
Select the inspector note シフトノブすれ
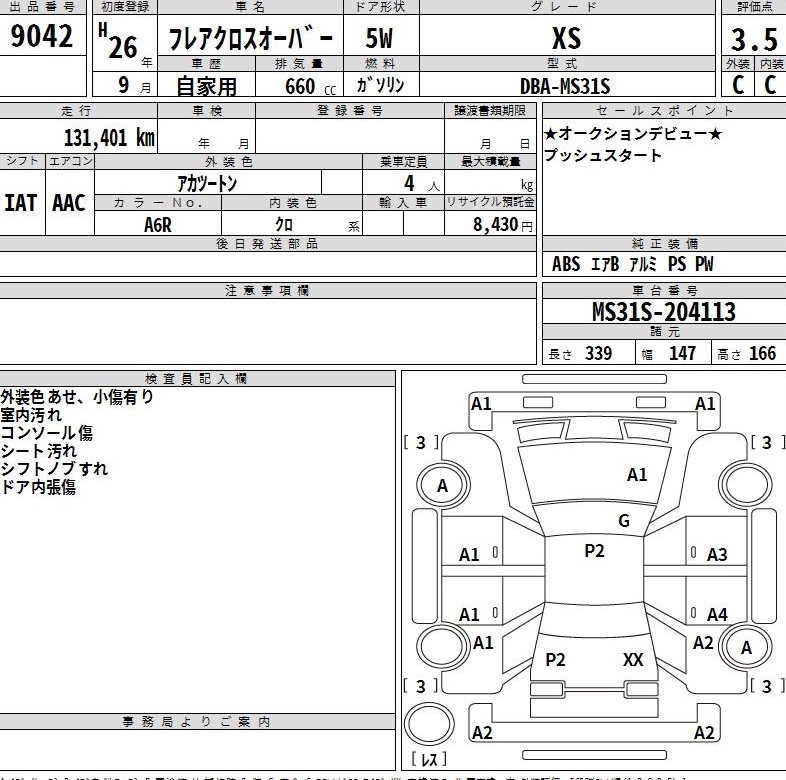(54, 469)
